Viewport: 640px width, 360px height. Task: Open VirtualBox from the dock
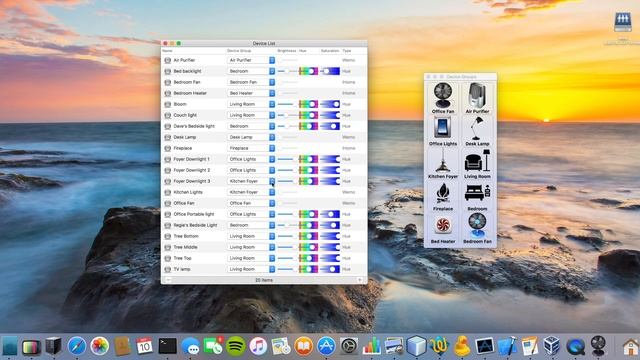[x=552, y=346]
